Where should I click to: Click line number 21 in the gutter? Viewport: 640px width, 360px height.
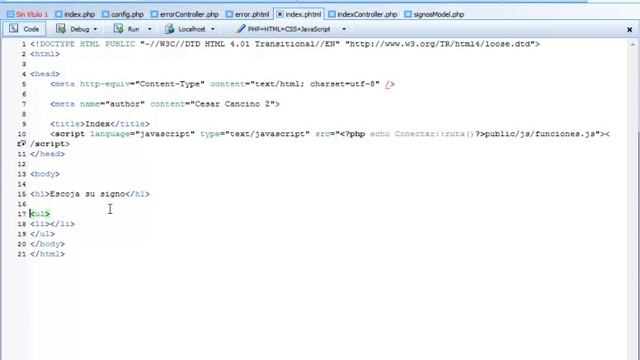[22, 254]
